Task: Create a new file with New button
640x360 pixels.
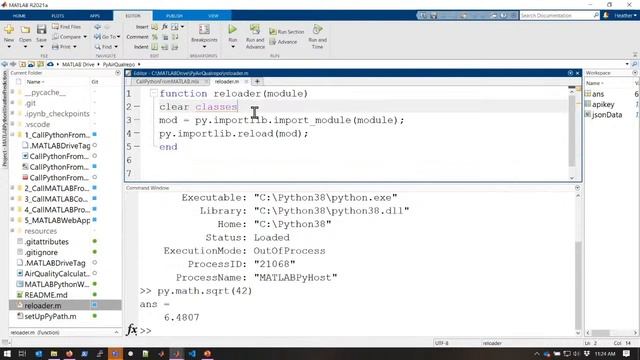Action: click(9, 33)
